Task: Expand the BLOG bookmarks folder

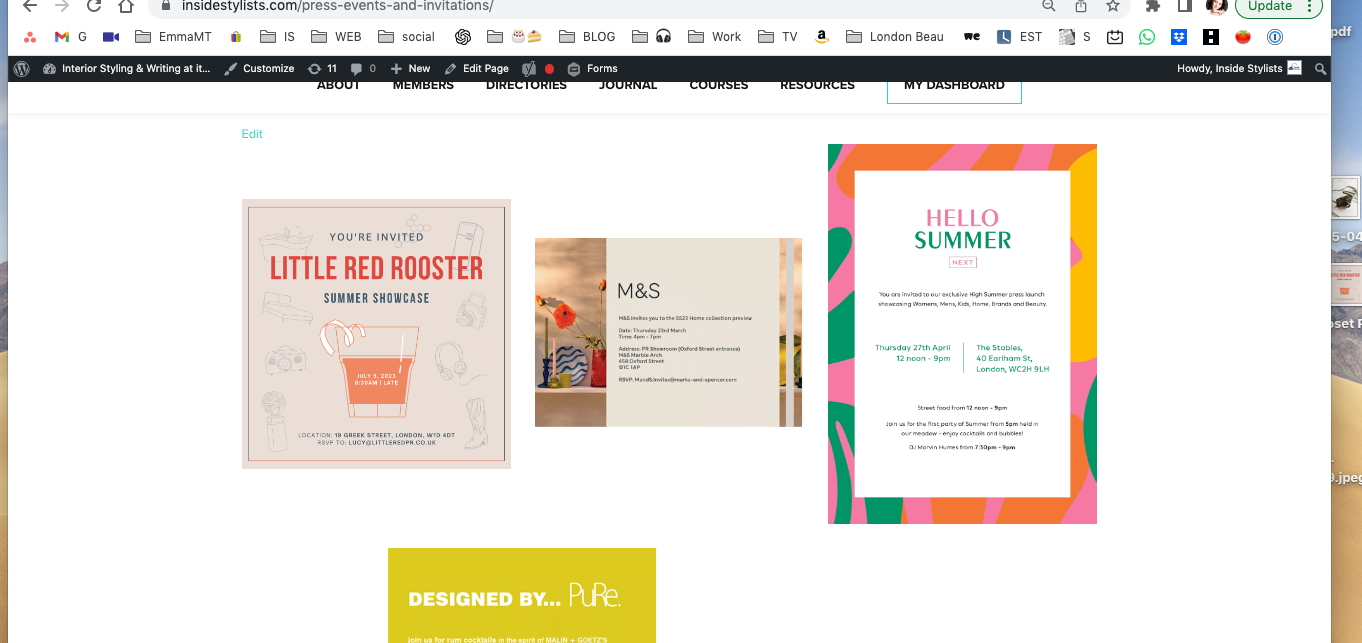Action: point(587,37)
